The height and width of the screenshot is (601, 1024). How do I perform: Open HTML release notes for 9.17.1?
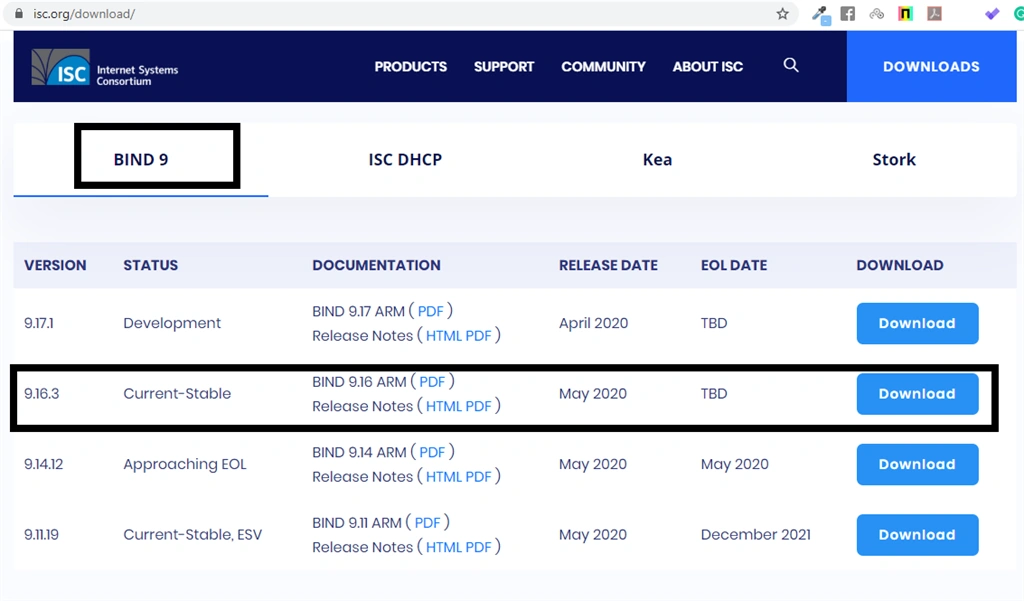[x=443, y=336]
